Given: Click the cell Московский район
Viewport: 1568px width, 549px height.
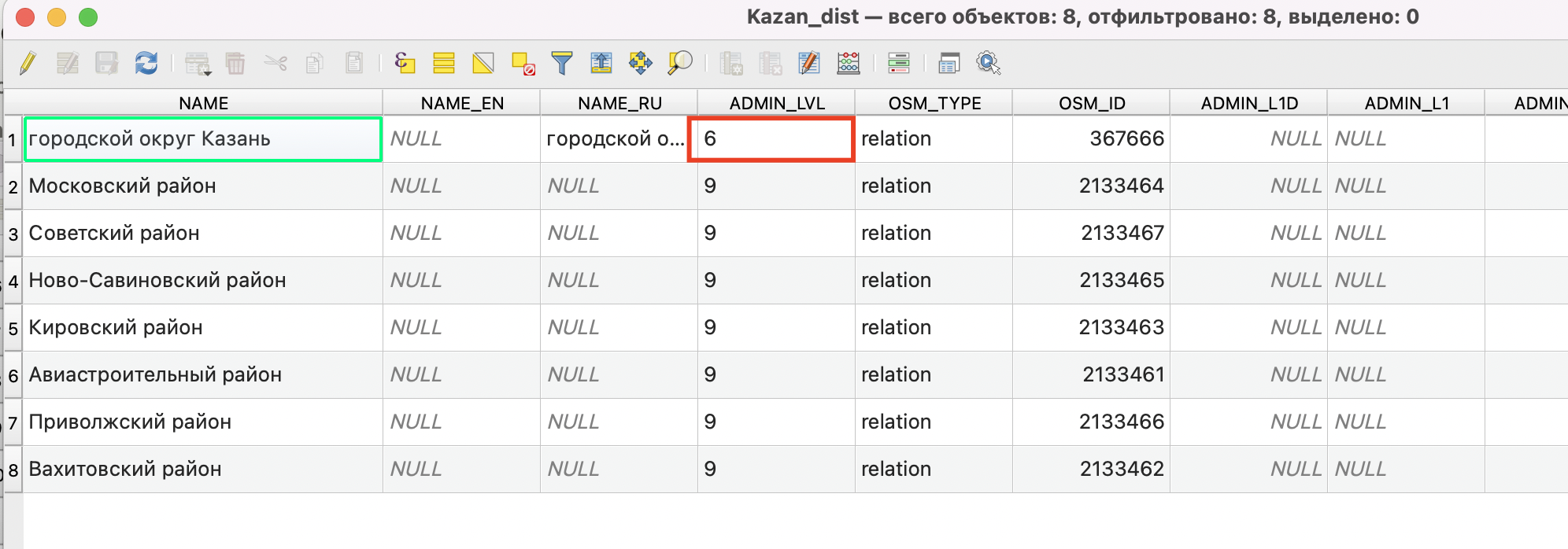Looking at the screenshot, I should coord(203,186).
